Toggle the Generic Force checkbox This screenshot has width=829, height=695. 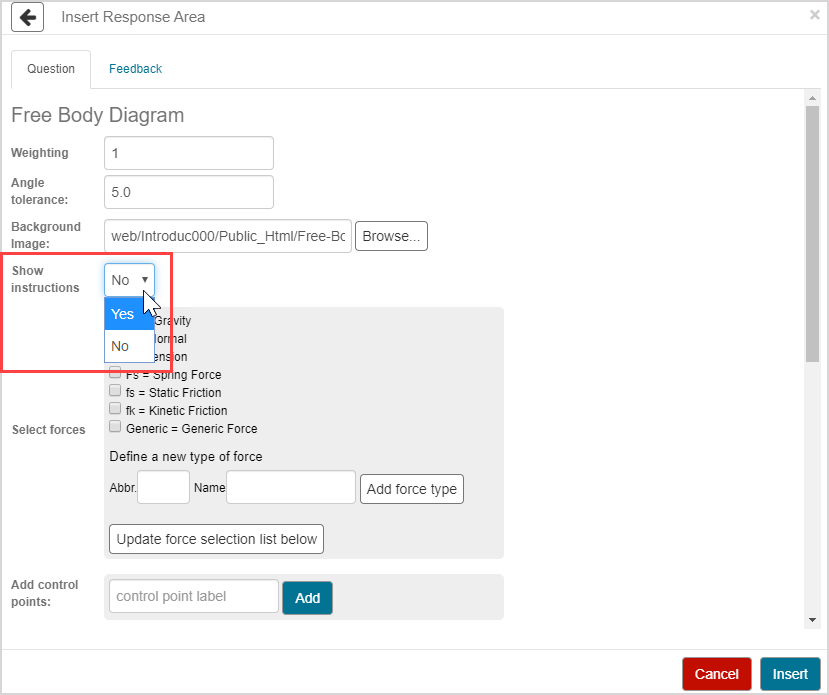(115, 427)
